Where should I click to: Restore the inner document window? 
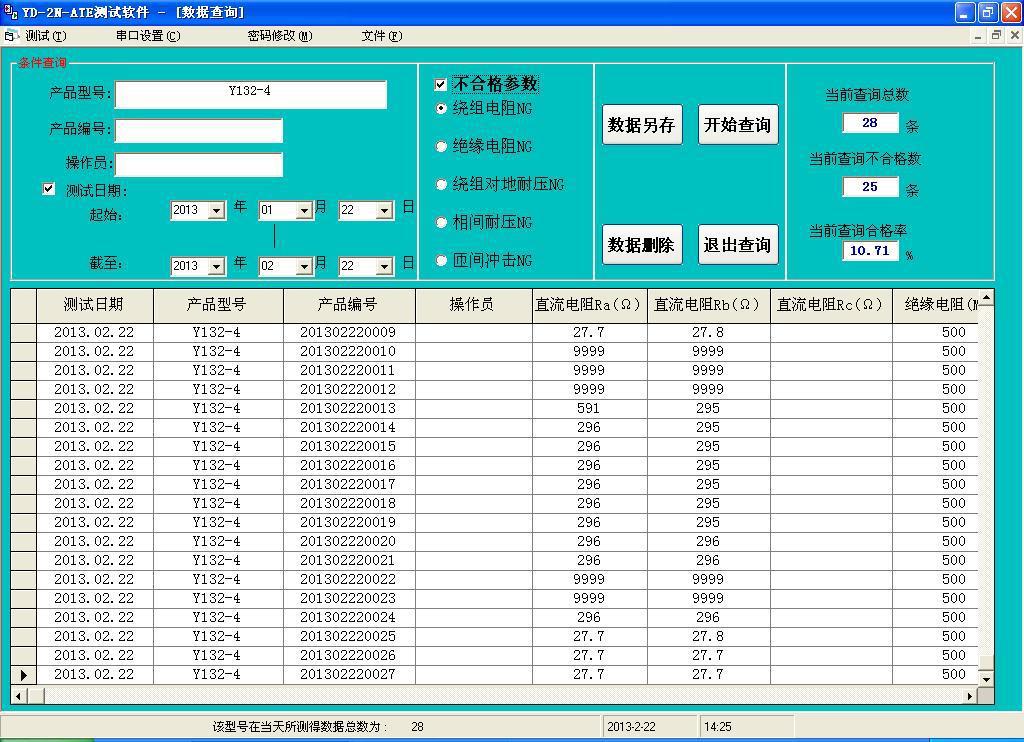996,36
